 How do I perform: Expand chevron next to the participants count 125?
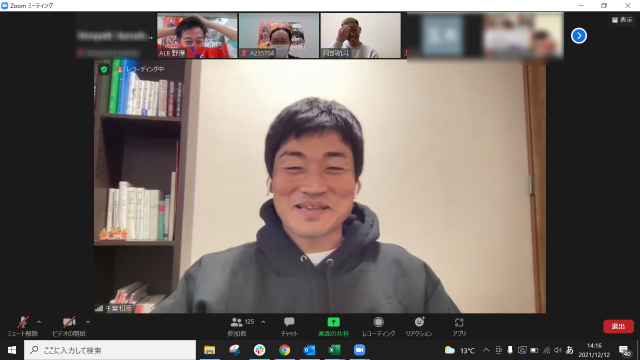pos(263,322)
